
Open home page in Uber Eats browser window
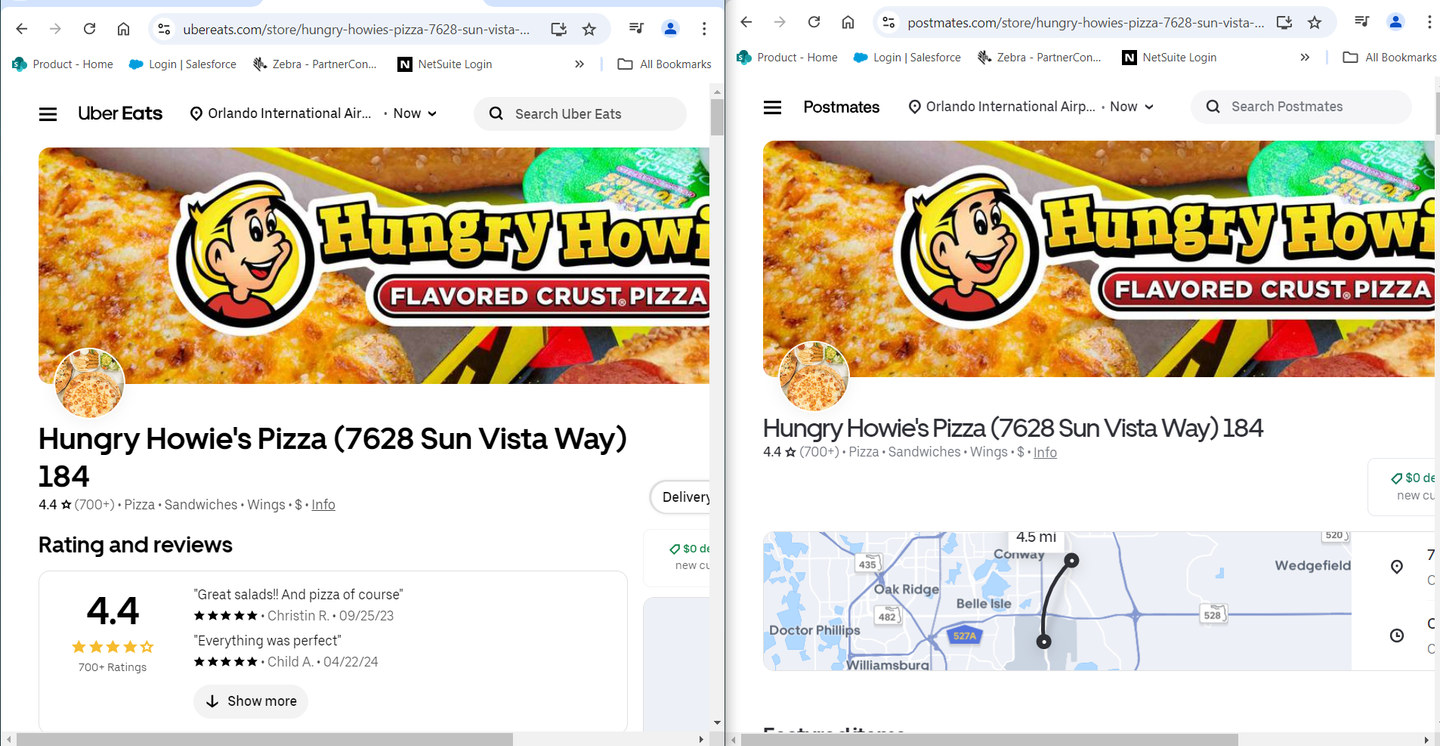pyautogui.click(x=123, y=29)
